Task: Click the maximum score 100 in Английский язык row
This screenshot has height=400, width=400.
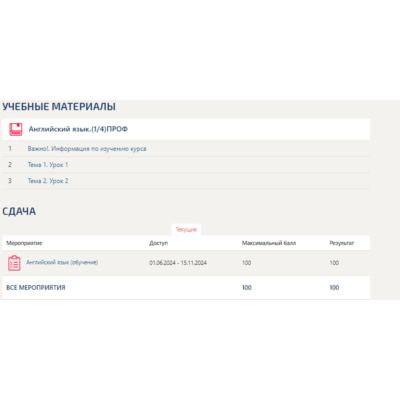Action: pyautogui.click(x=246, y=263)
